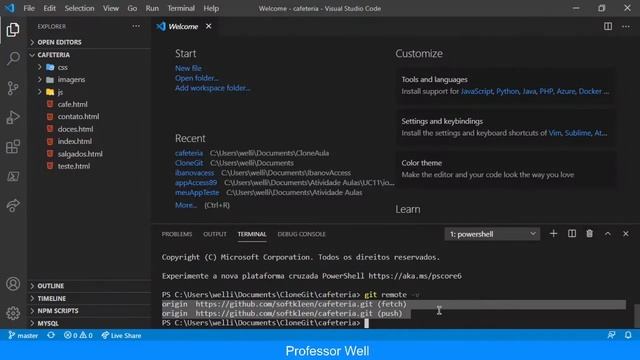Viewport: 640px width, 360px height.
Task: Click the JavaScript language support link
Action: tap(477, 91)
